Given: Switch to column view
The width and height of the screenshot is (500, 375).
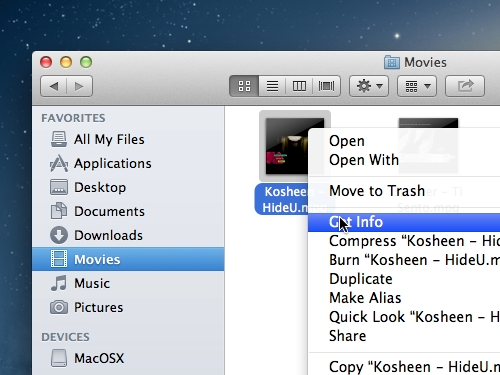Looking at the screenshot, I should coord(299,86).
